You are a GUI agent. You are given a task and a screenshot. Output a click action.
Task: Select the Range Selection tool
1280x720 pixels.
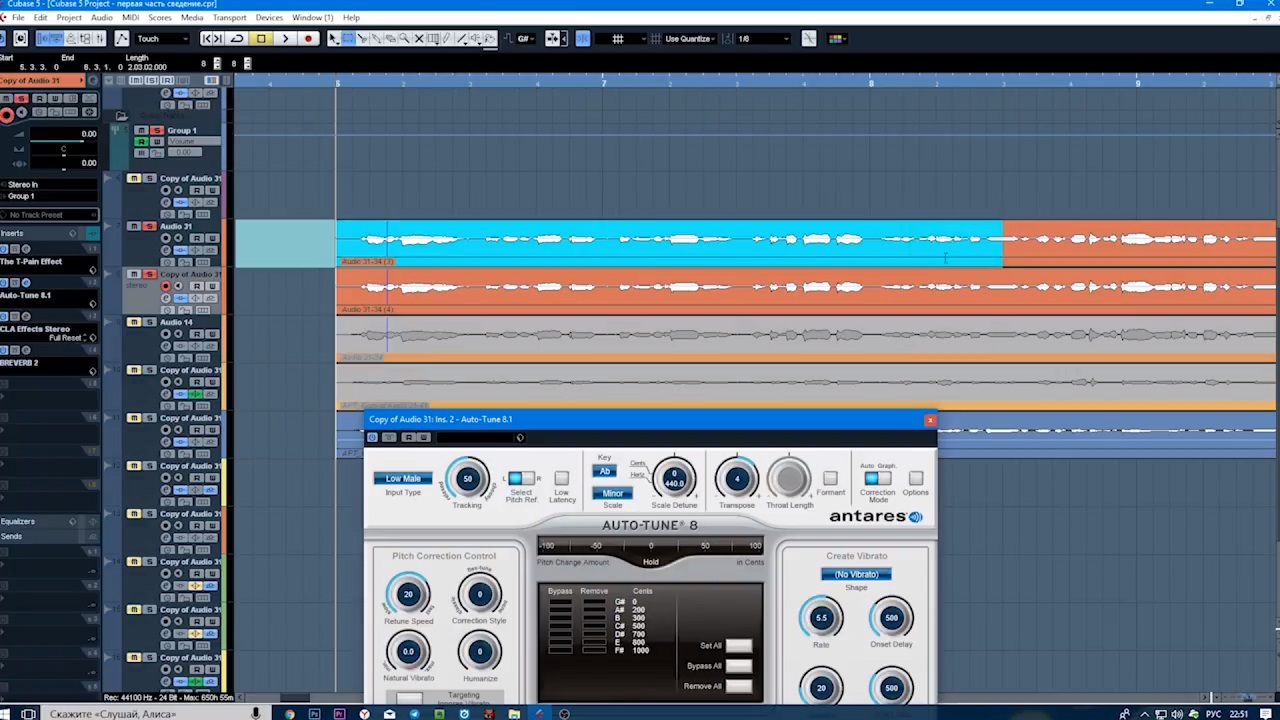[x=348, y=39]
